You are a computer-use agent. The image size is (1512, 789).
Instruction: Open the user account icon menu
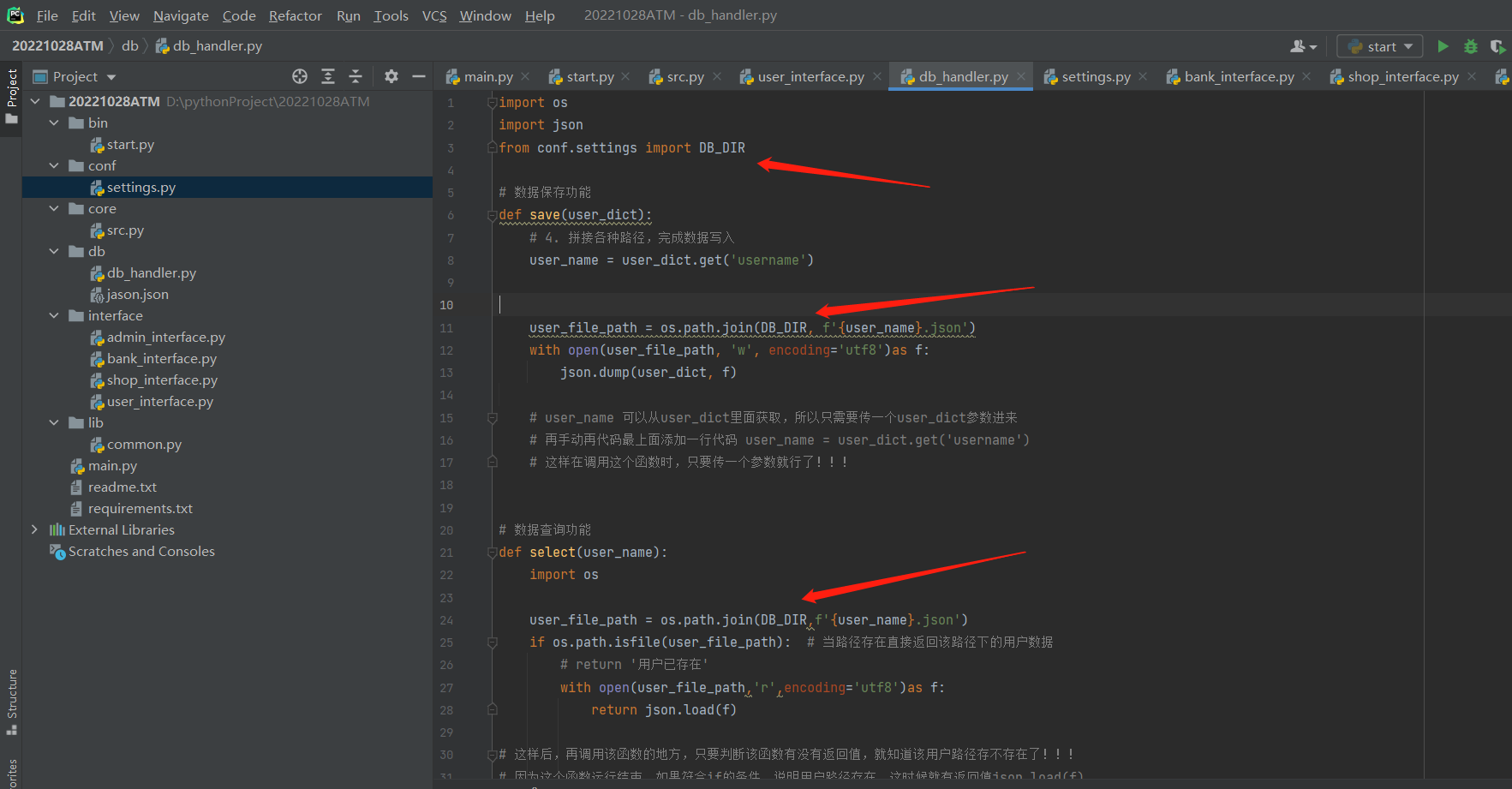(x=1303, y=46)
